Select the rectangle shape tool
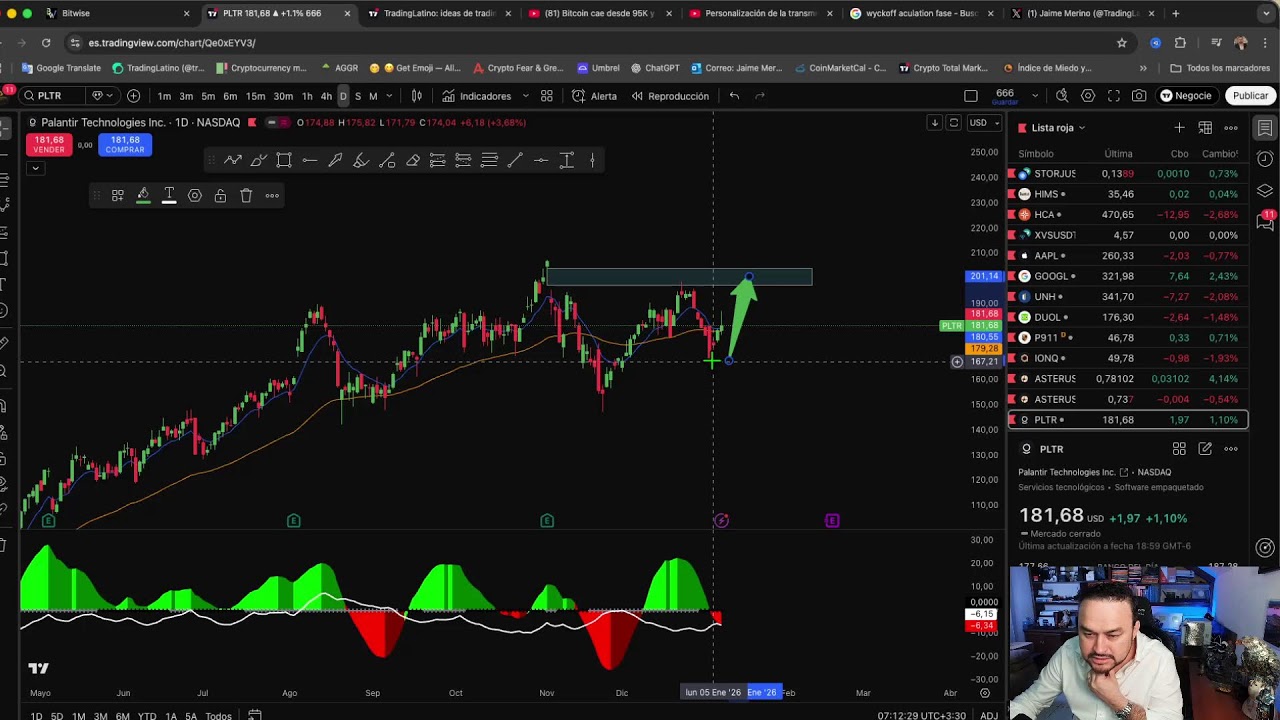The width and height of the screenshot is (1280, 720). click(x=284, y=160)
